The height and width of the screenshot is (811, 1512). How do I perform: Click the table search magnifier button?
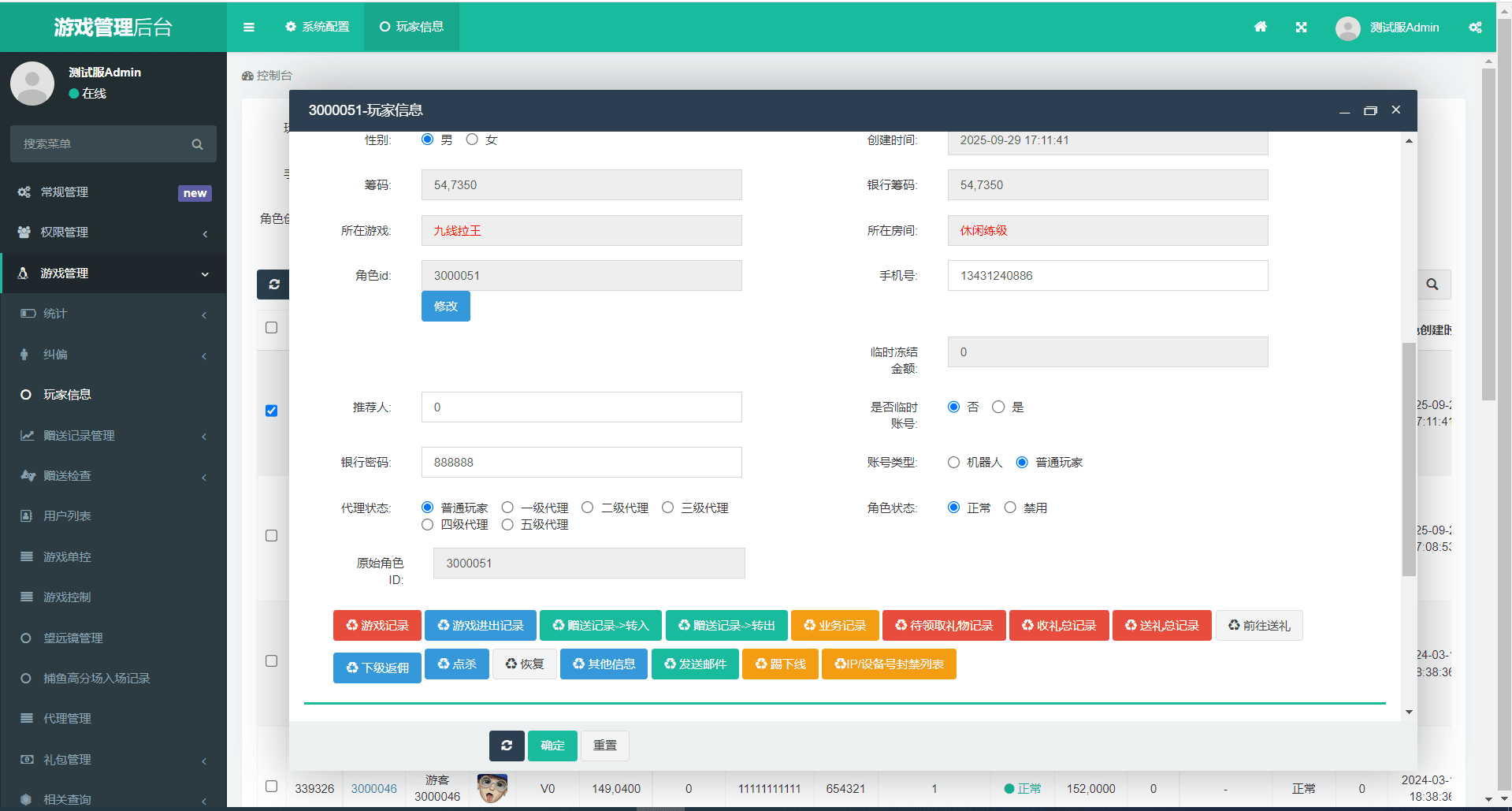pos(1432,285)
